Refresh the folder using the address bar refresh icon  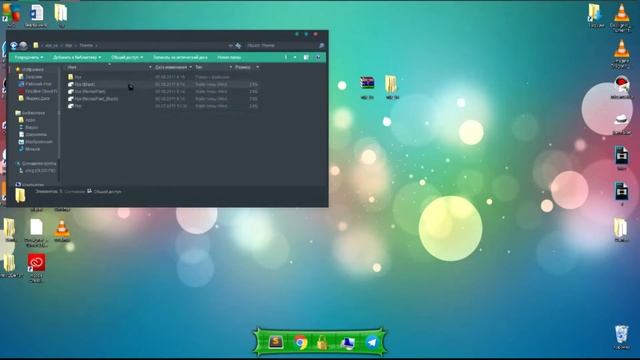238,45
